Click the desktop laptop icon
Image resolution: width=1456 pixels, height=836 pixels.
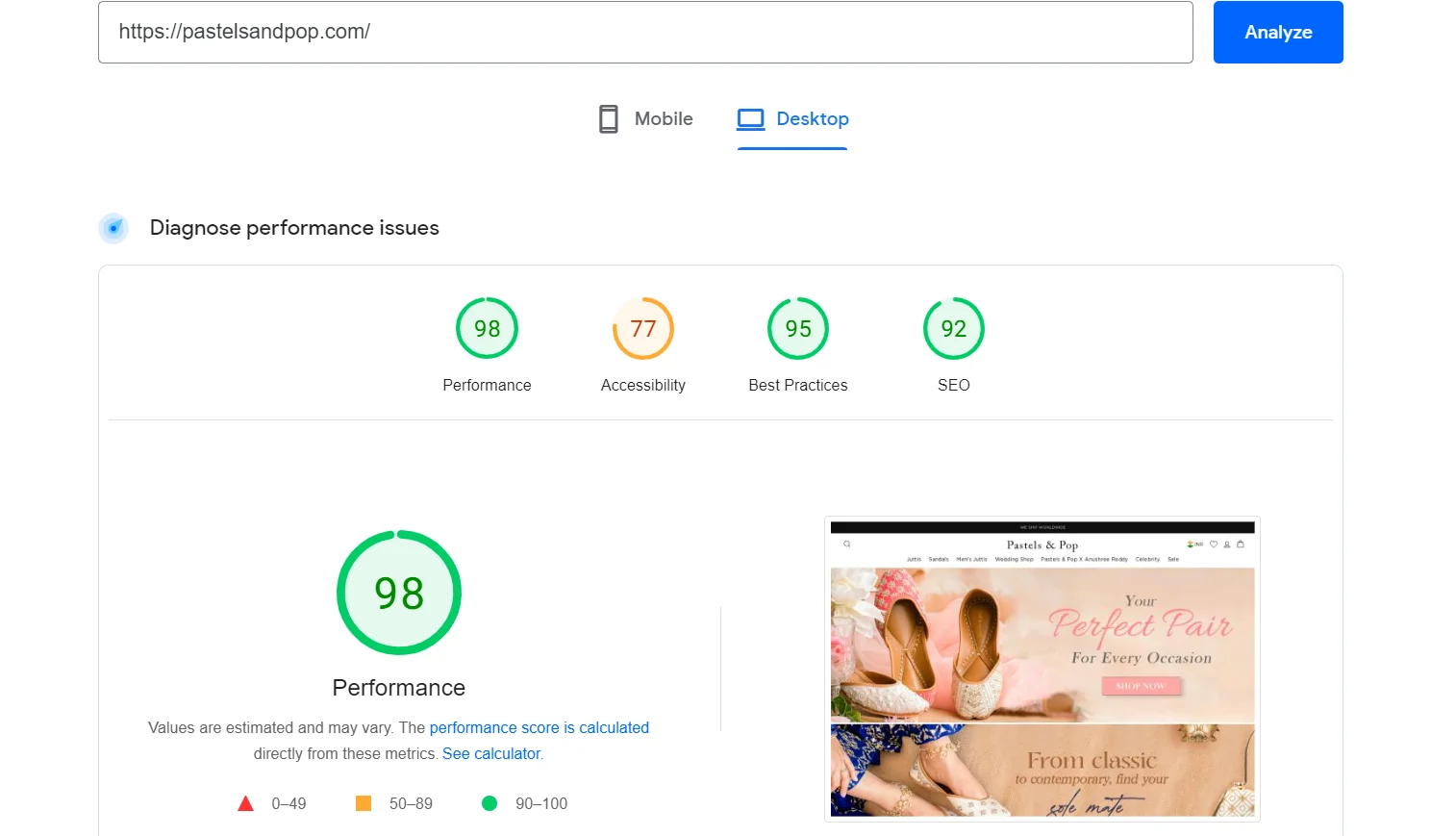[x=751, y=119]
